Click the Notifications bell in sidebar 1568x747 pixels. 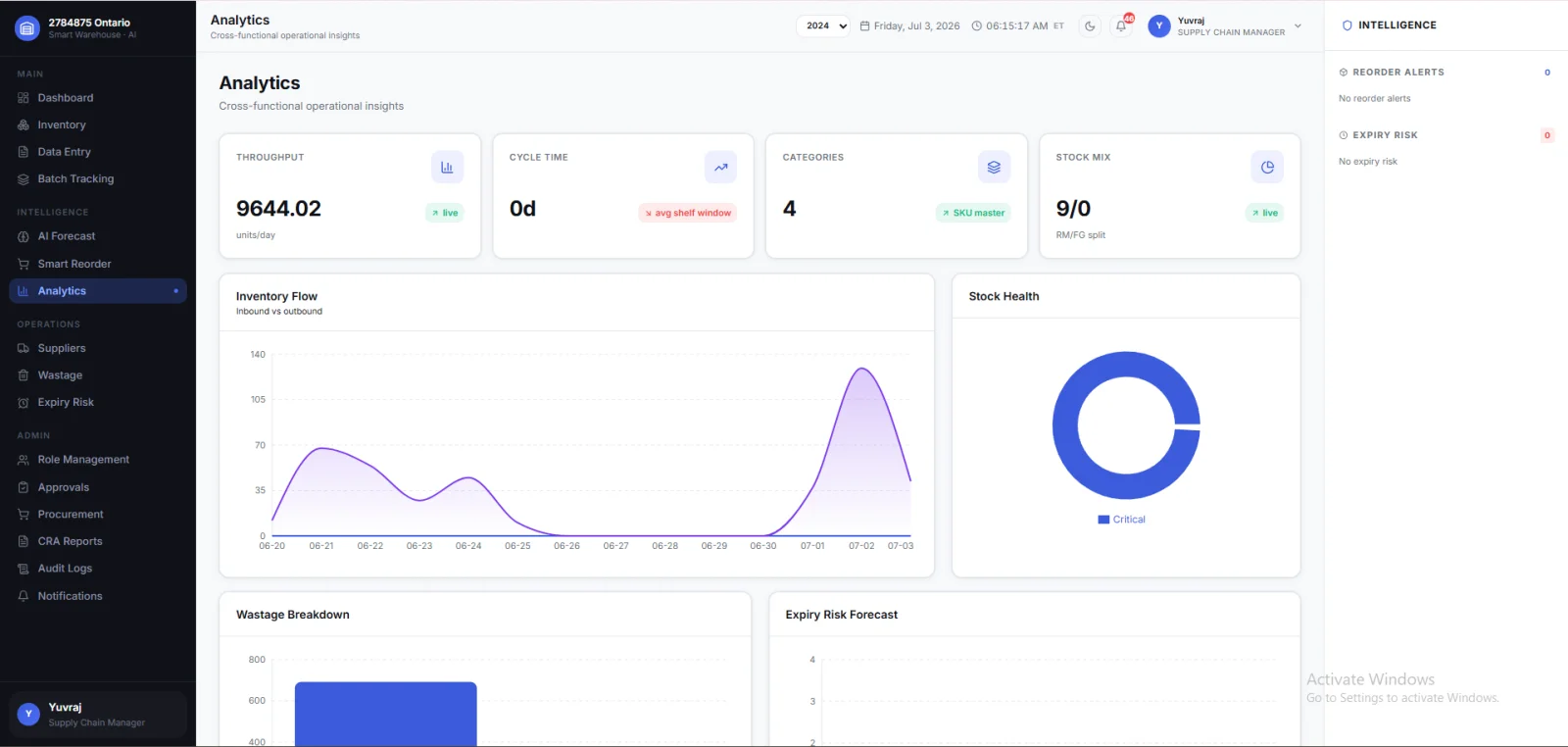[24, 596]
